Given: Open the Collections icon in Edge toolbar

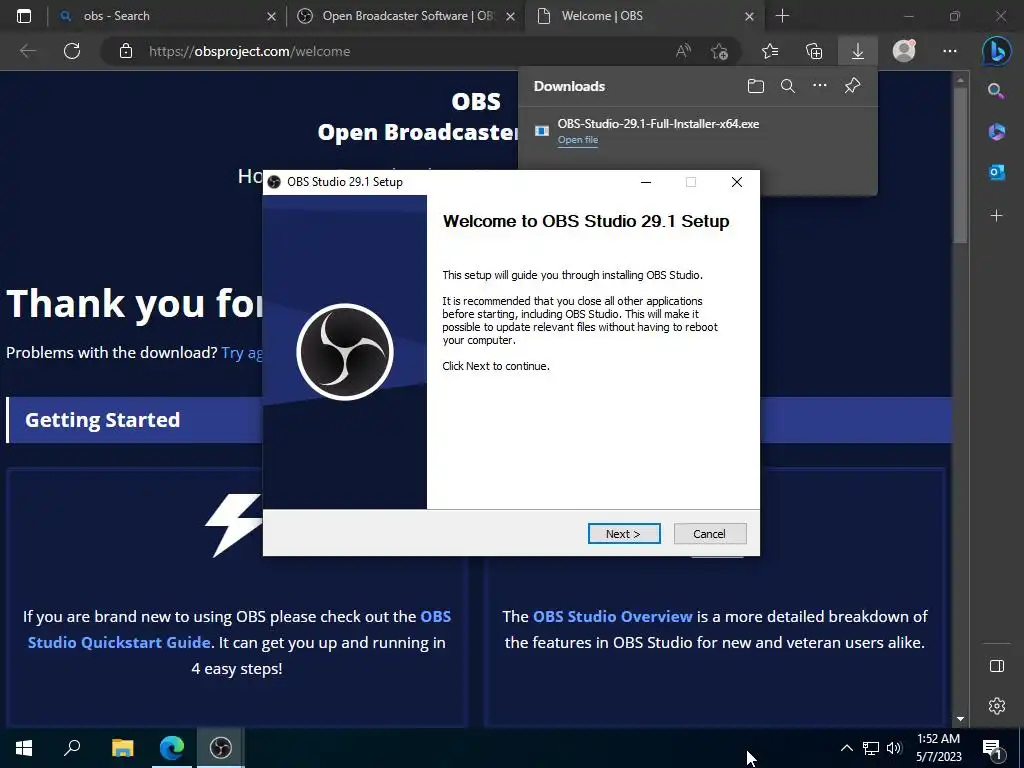Looking at the screenshot, I should (814, 51).
